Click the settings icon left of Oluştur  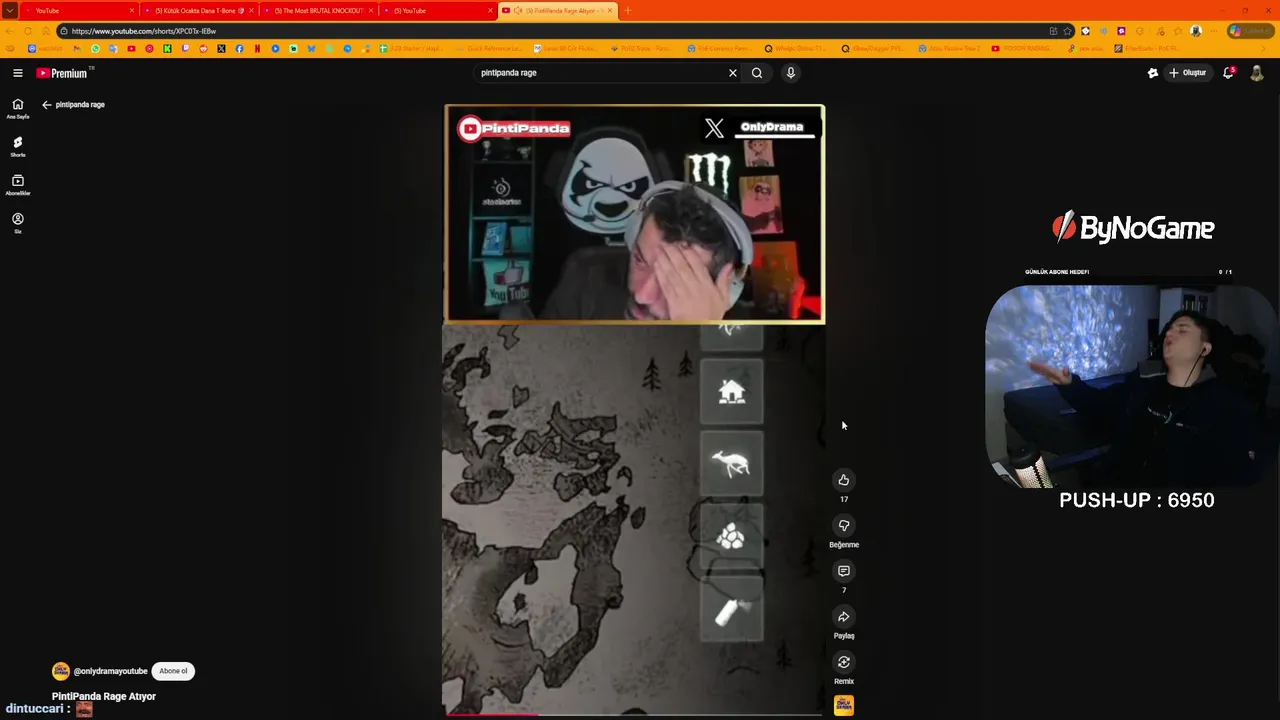pyautogui.click(x=1153, y=73)
